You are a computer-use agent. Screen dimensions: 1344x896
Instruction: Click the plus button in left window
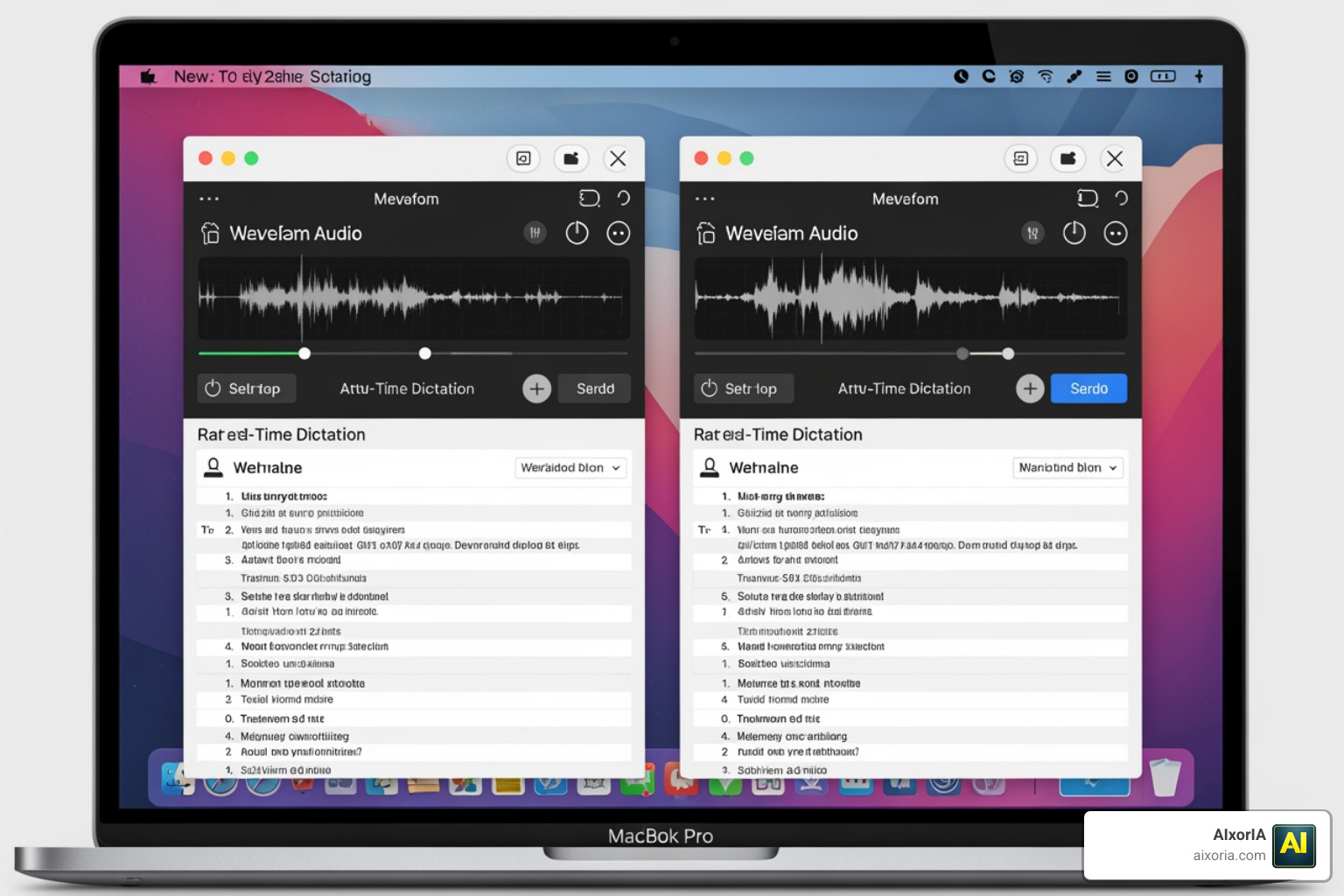[x=537, y=388]
